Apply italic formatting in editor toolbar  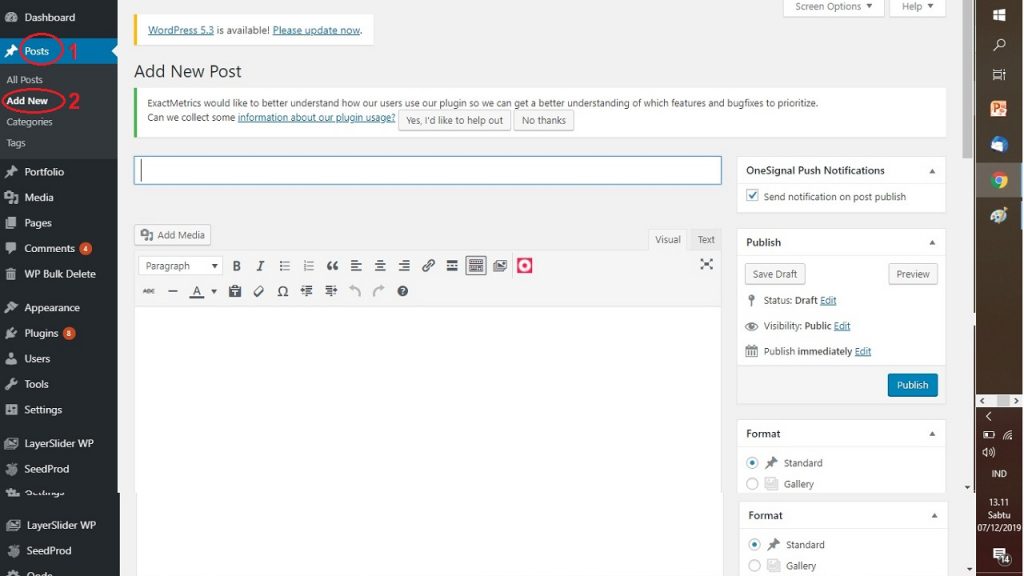click(x=261, y=266)
